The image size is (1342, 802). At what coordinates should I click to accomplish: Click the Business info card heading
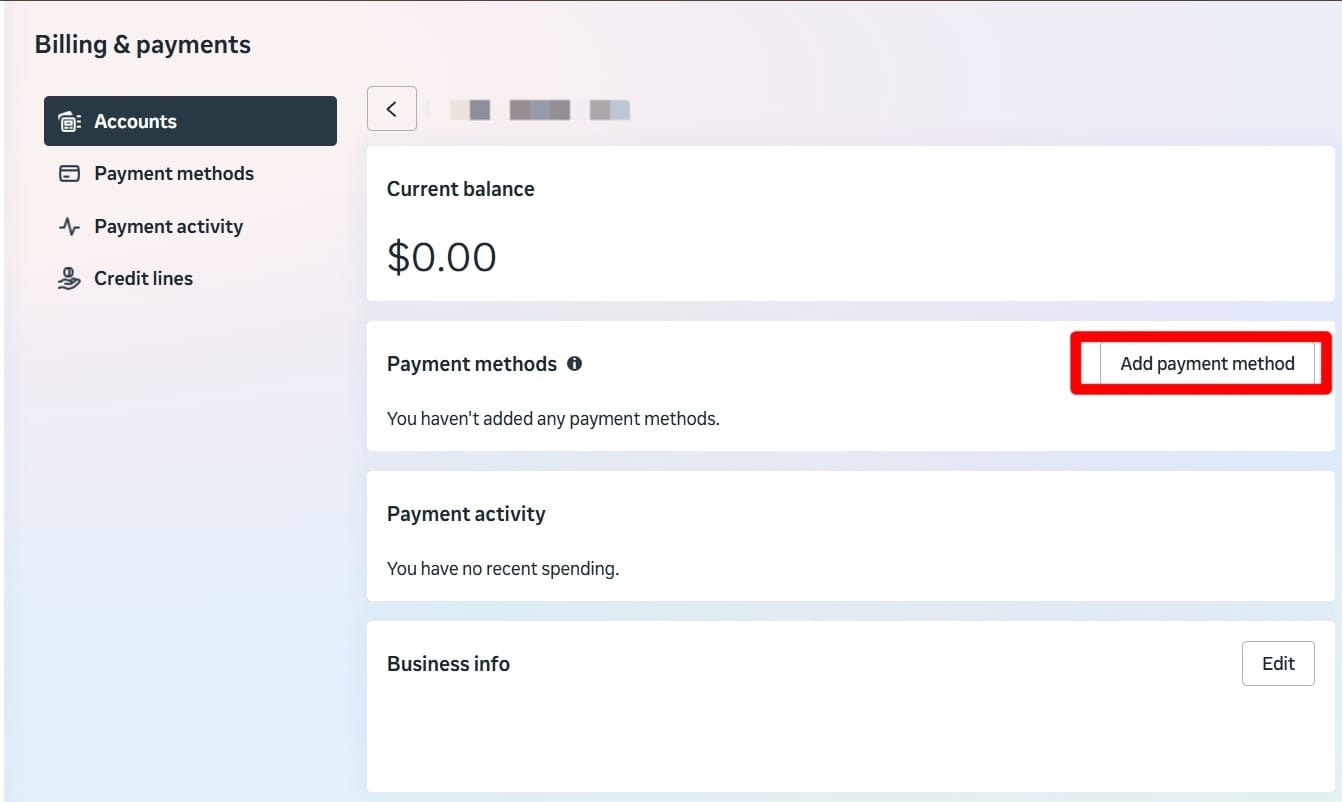[x=448, y=664]
